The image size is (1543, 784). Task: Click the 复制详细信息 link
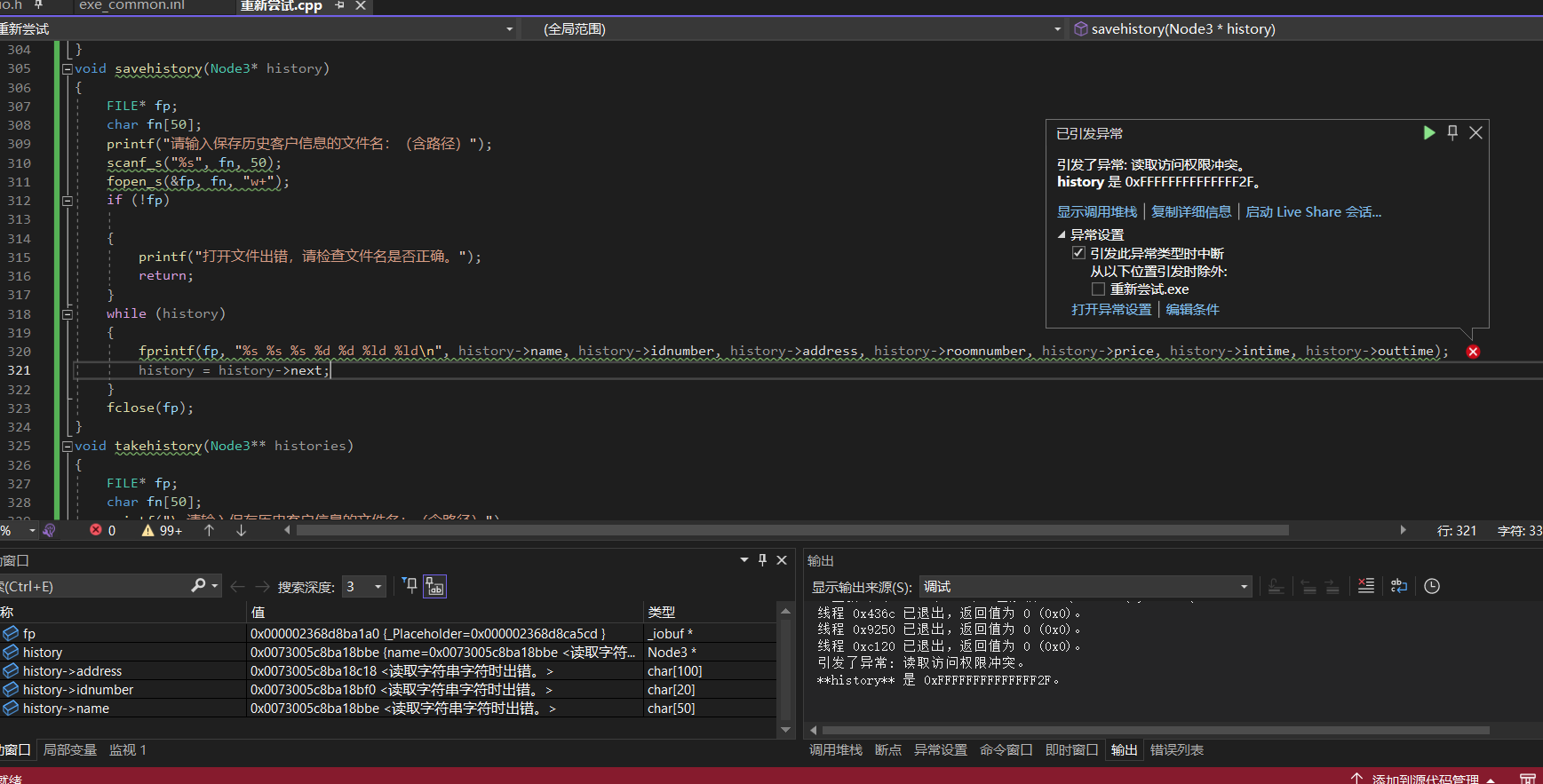tap(1191, 212)
